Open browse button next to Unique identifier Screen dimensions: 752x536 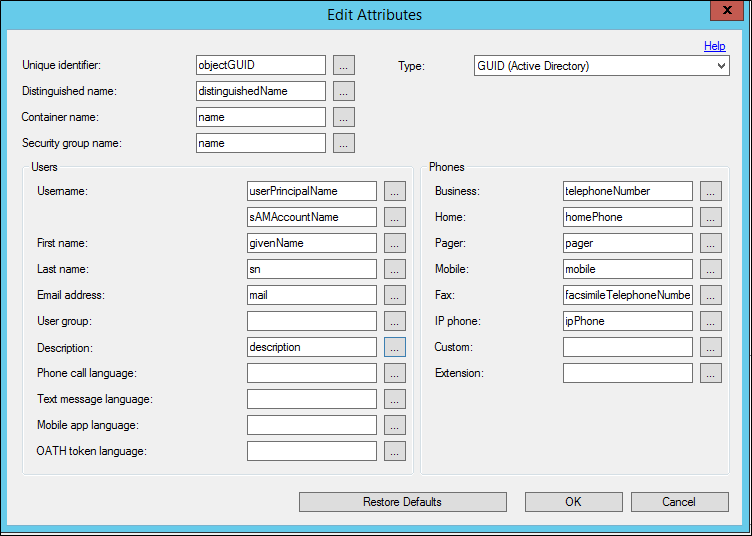point(344,65)
